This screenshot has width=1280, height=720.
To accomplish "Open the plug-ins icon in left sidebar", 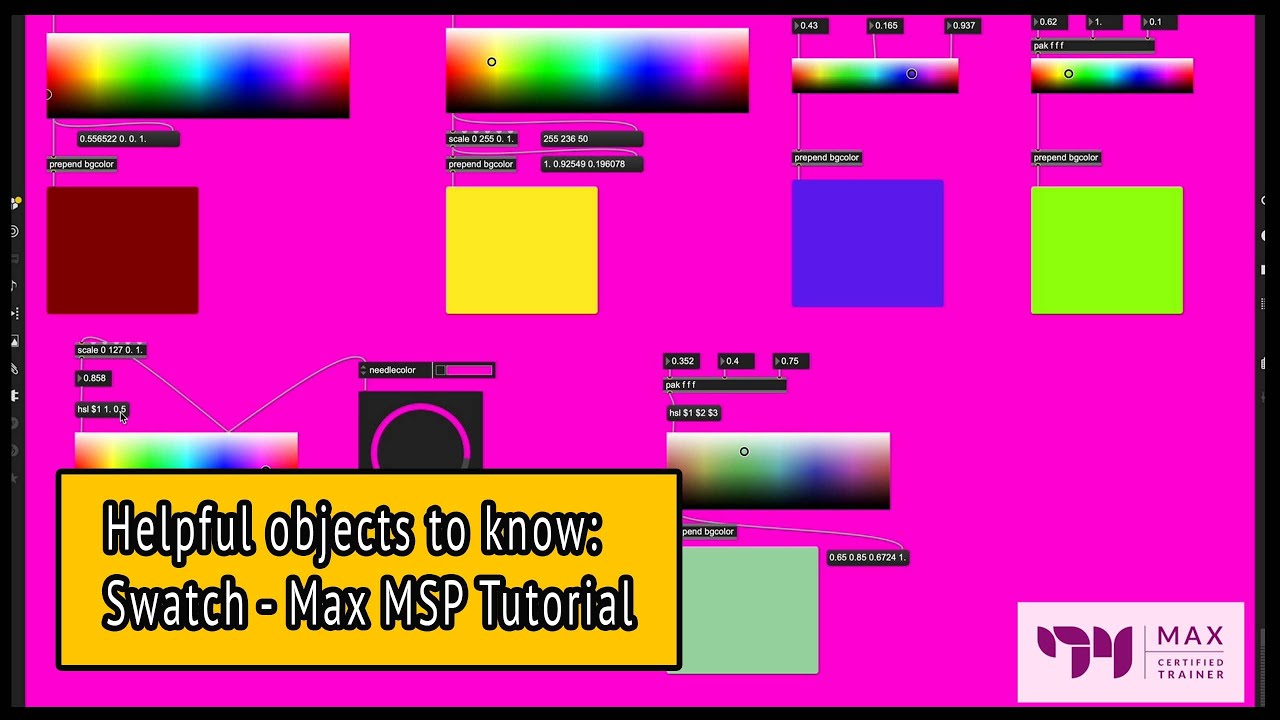I will (15, 396).
